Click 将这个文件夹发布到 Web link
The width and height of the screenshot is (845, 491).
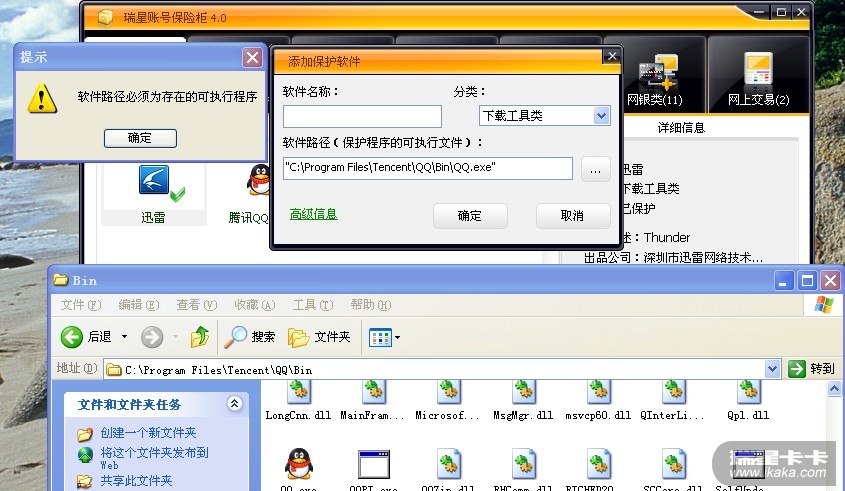pyautogui.click(x=154, y=458)
